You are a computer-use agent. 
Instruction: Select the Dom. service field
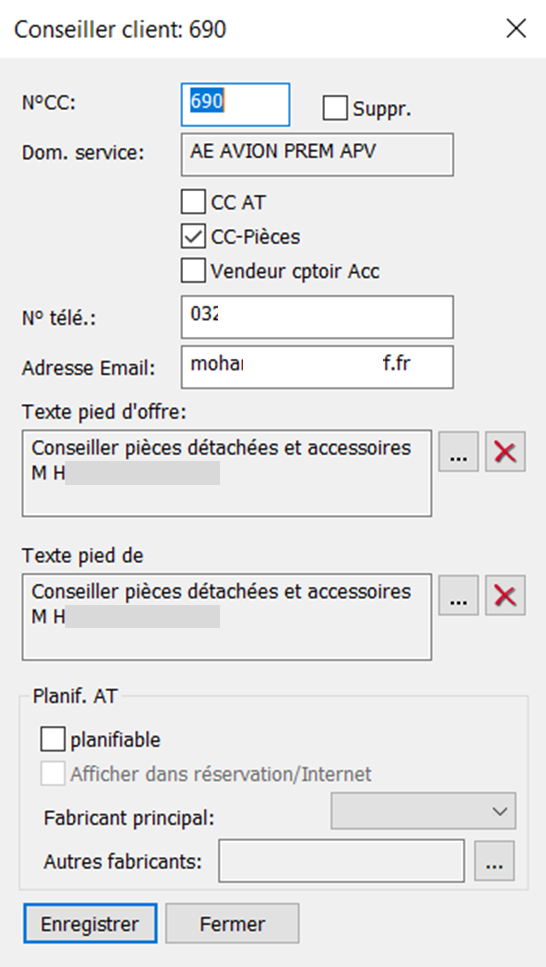317,154
